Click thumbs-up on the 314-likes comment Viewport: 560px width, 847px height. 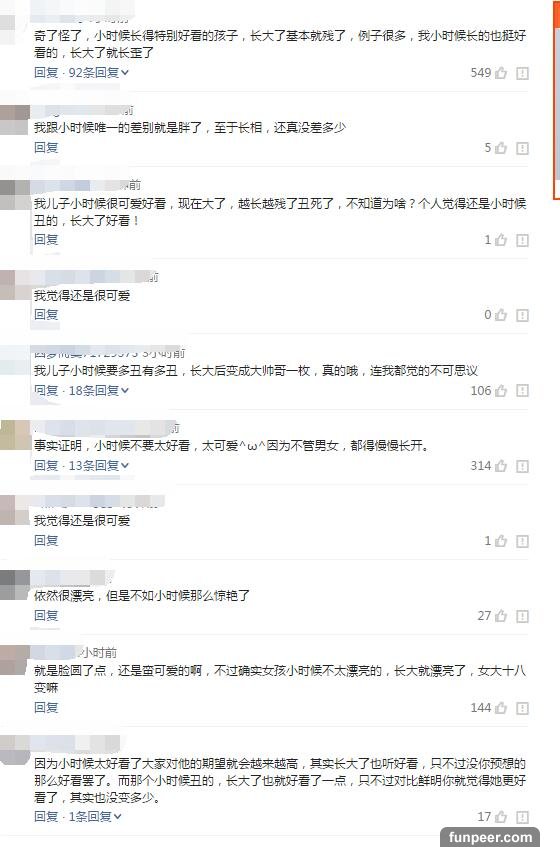(501, 466)
